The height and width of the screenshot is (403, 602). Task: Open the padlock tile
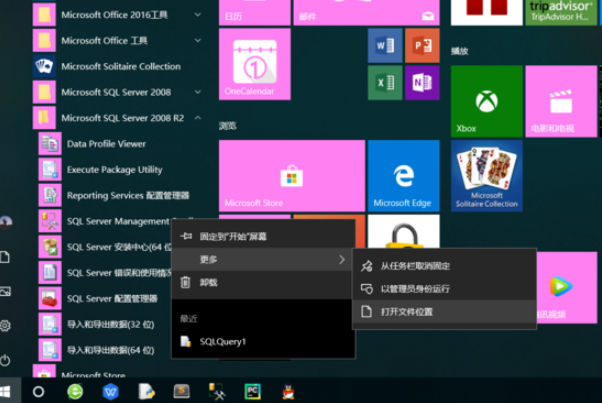404,231
